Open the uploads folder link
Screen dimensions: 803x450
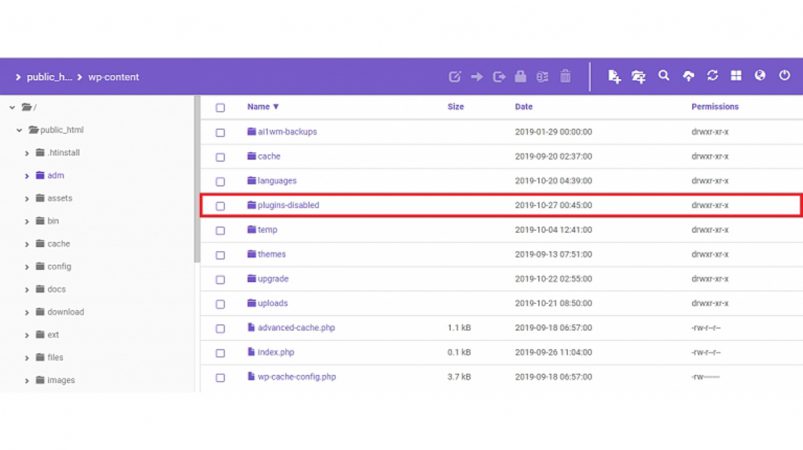click(272, 303)
